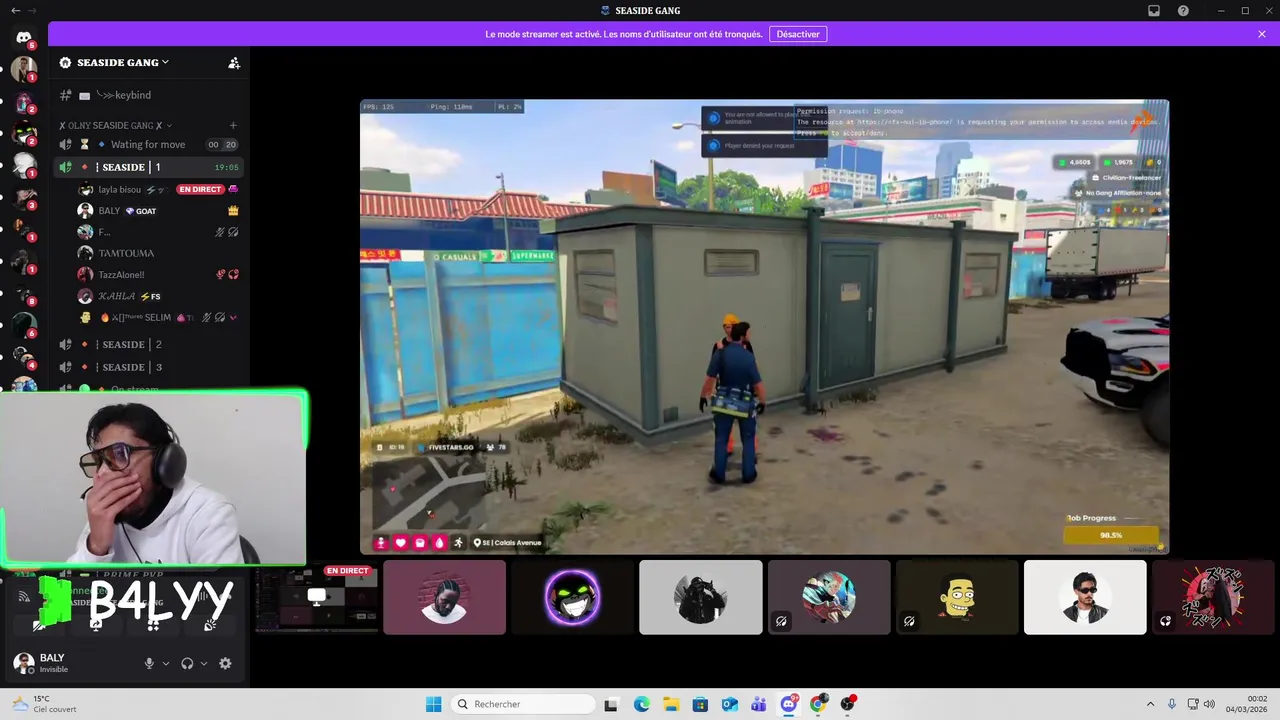Screen dimensions: 1280x720
Task: Click EN DIRECT badge next to layla bisou
Action: coord(200,189)
